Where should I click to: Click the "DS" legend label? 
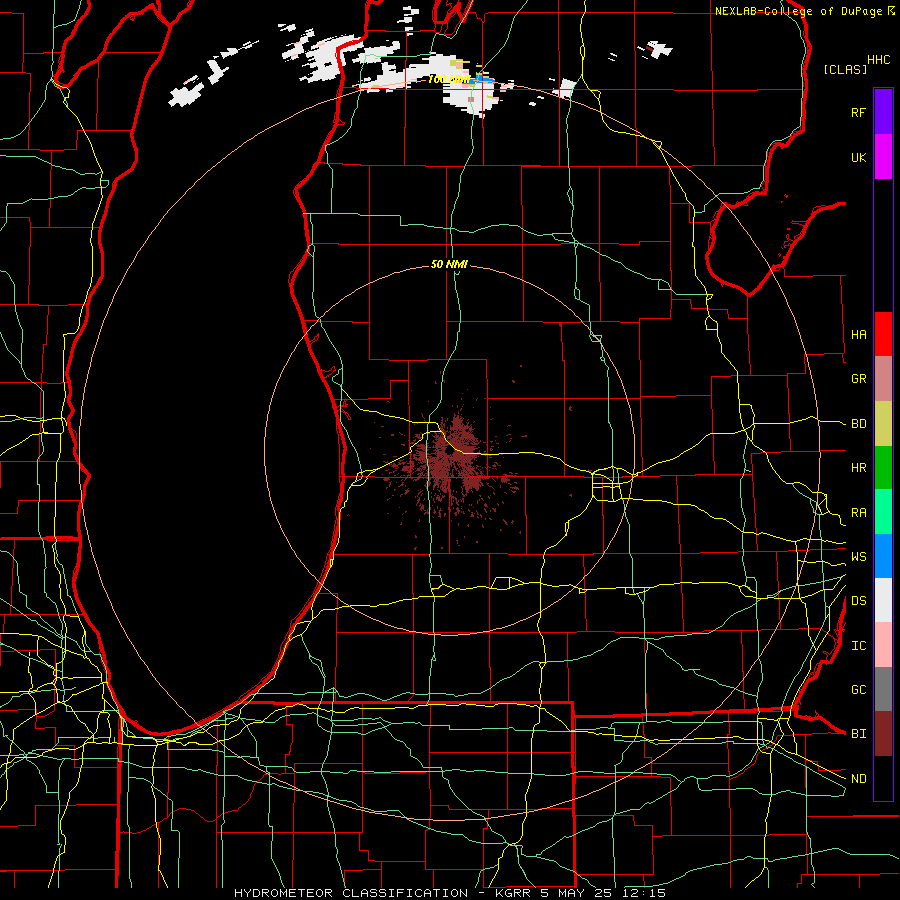[858, 601]
